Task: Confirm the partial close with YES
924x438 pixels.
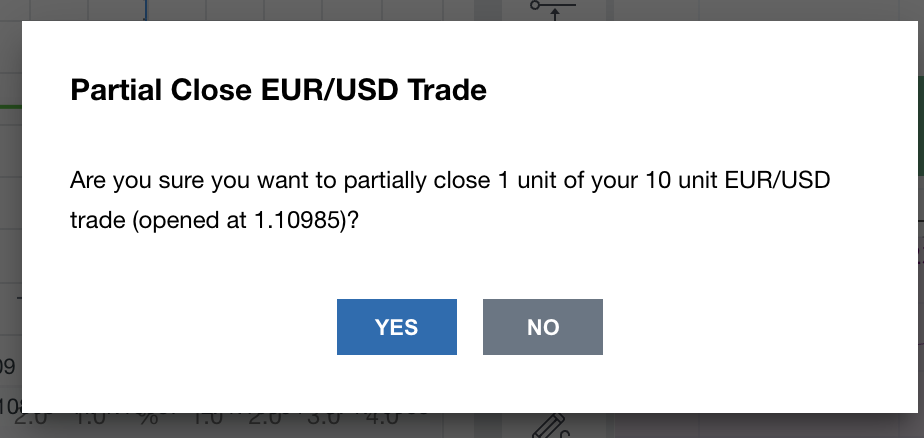Action: click(x=396, y=327)
